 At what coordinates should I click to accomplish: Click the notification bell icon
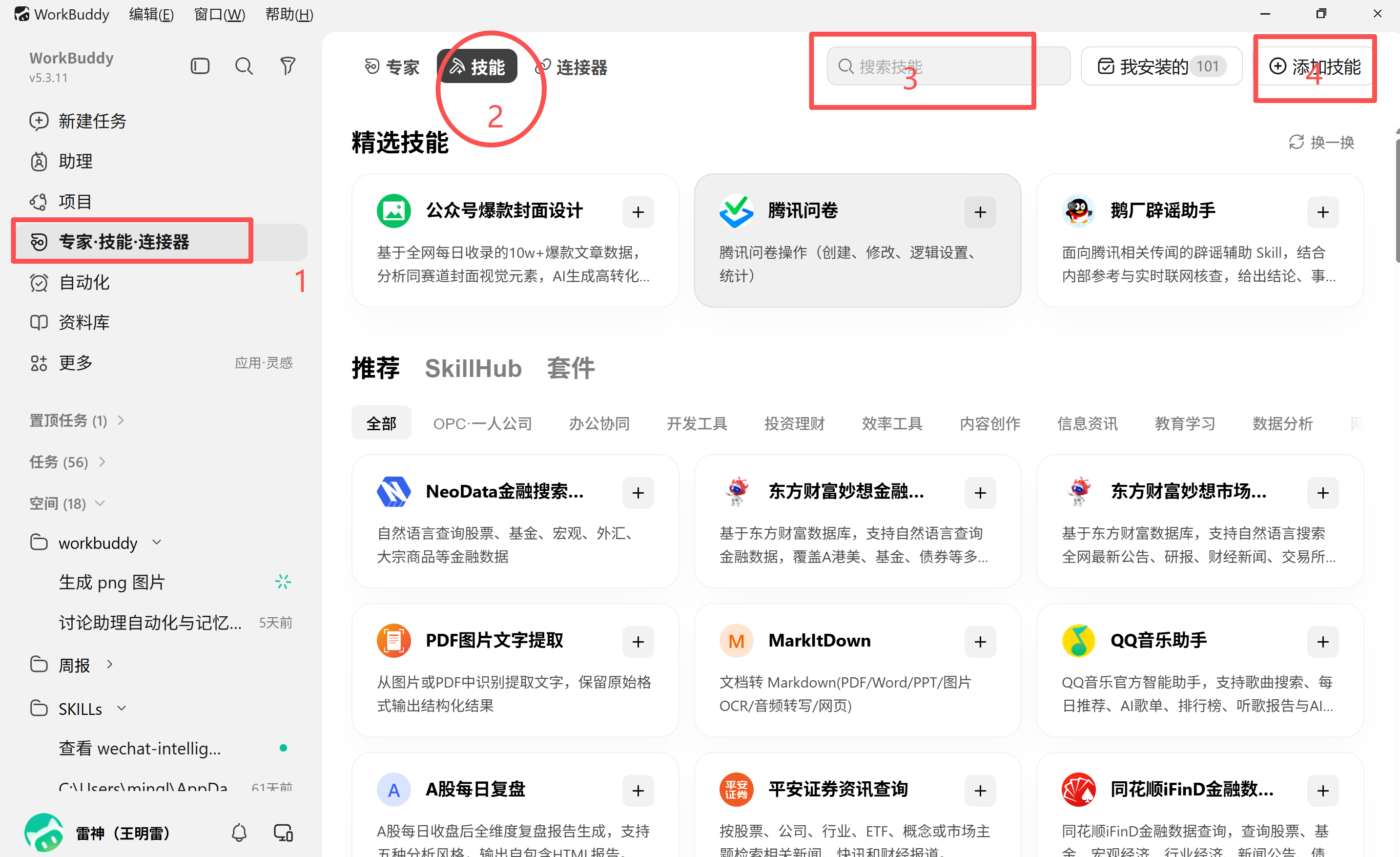tap(239, 833)
